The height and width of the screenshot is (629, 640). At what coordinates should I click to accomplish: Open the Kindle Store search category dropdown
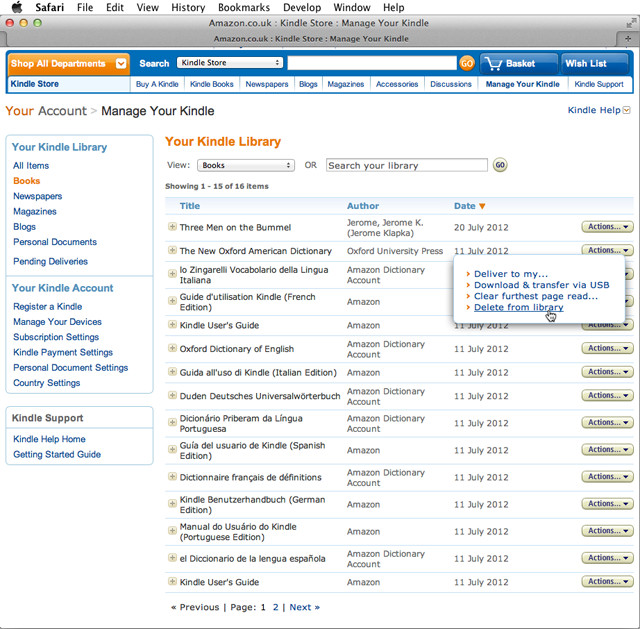[230, 62]
